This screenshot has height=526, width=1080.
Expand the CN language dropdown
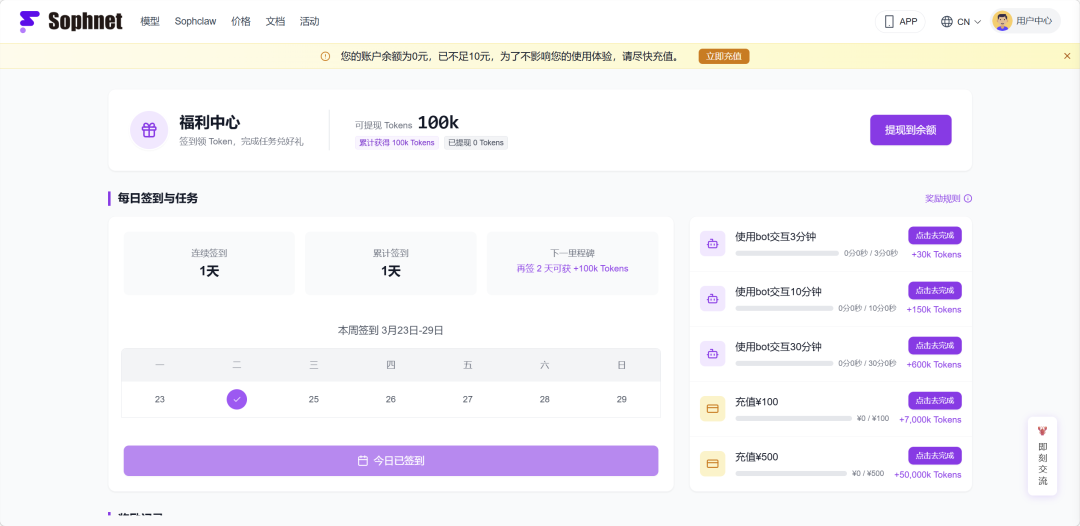pyautogui.click(x=961, y=21)
